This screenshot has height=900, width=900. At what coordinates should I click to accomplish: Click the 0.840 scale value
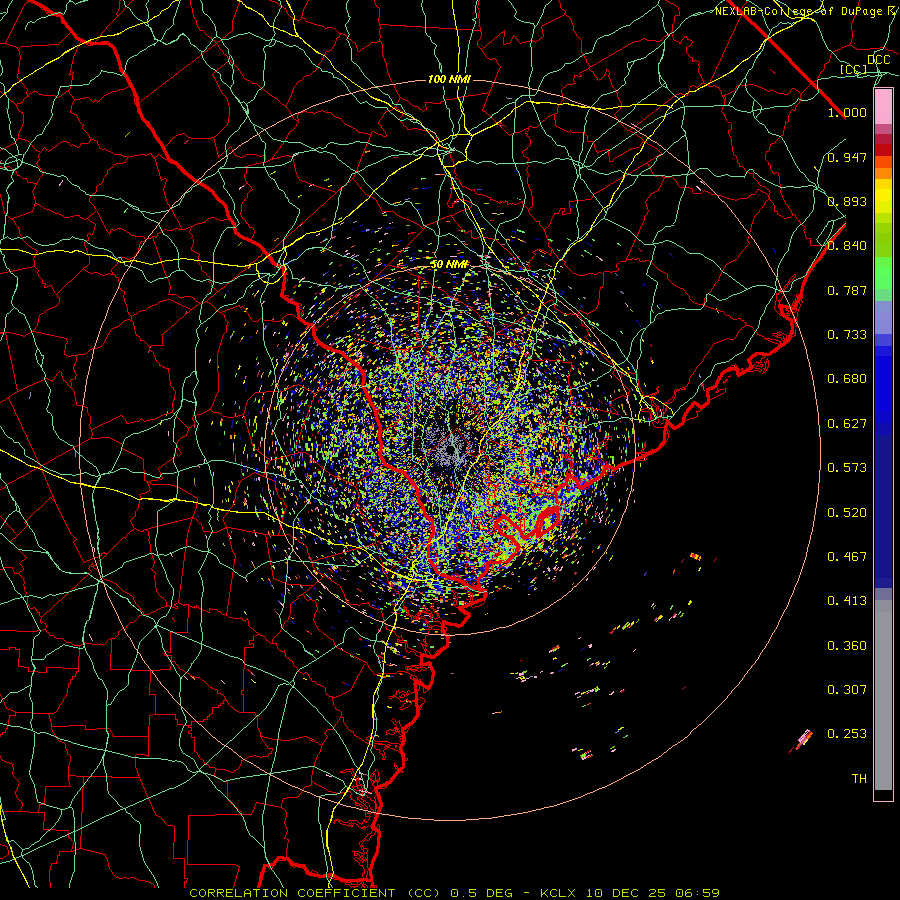pyautogui.click(x=847, y=246)
